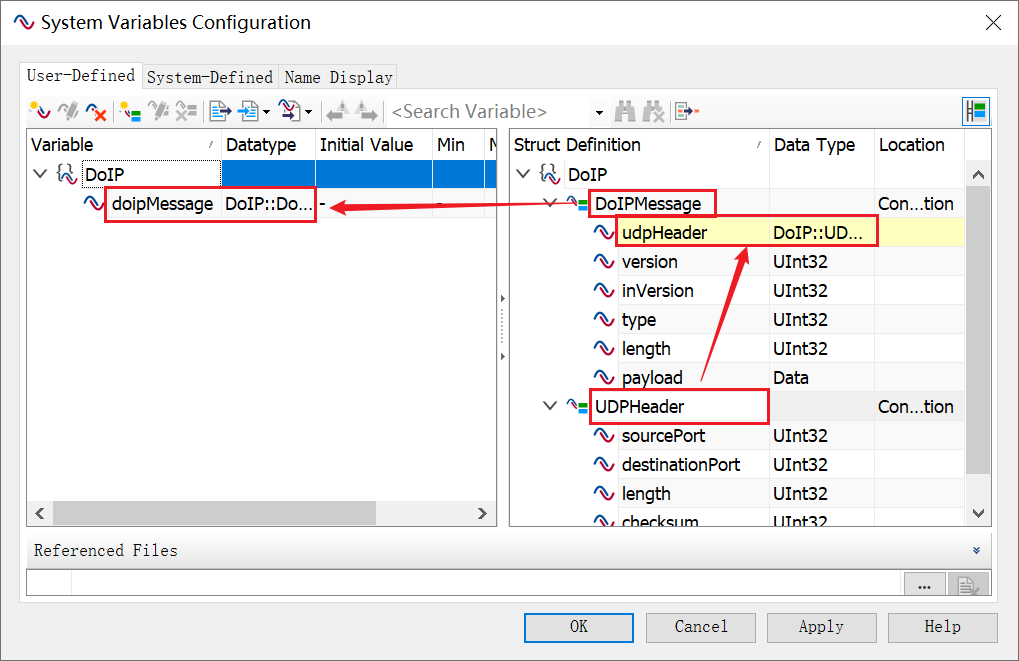Click the left panel horizontal scrollbar
The height and width of the screenshot is (661, 1019).
(x=214, y=513)
